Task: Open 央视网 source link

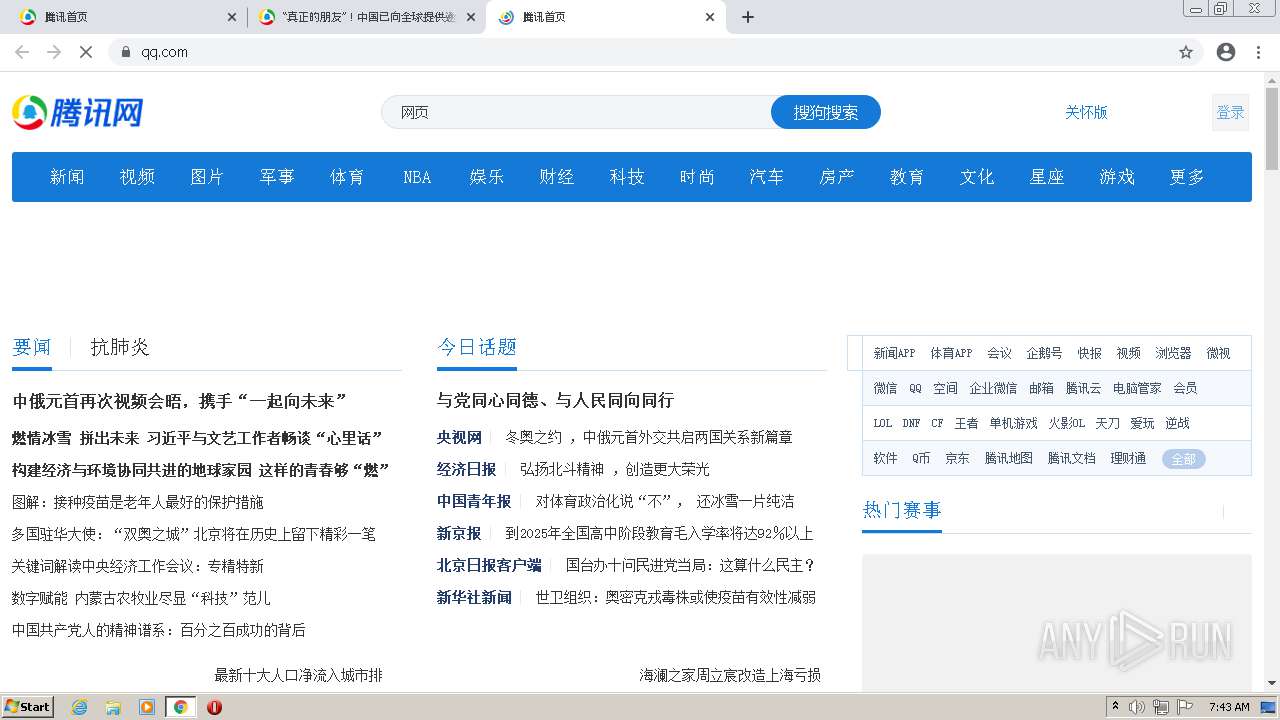Action: (x=459, y=437)
